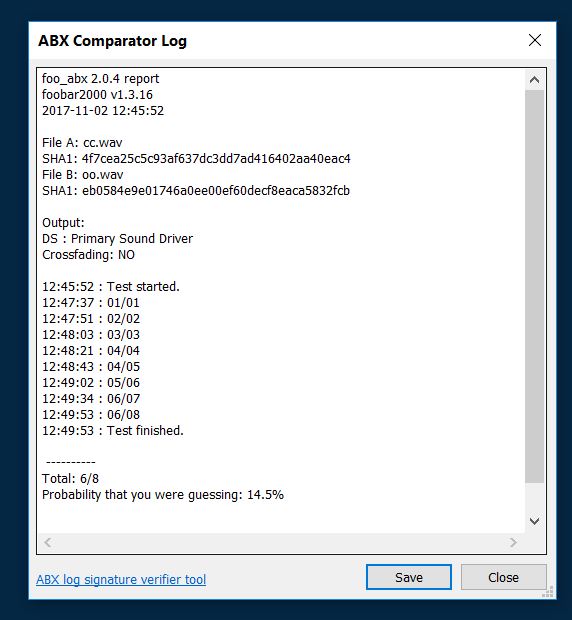The width and height of the screenshot is (572, 620).
Task: Click the horizontal scrollbar left arrow
Action: (48, 542)
